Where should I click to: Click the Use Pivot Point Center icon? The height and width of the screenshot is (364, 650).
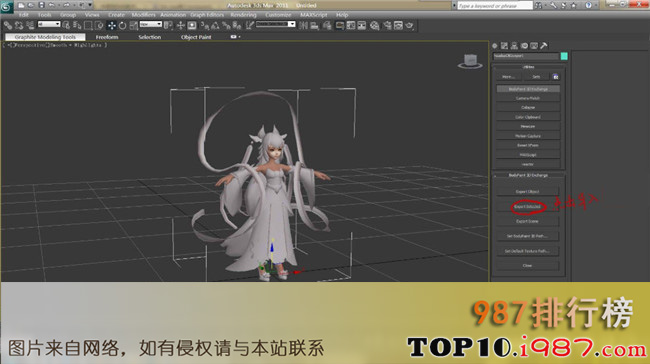tap(168, 26)
